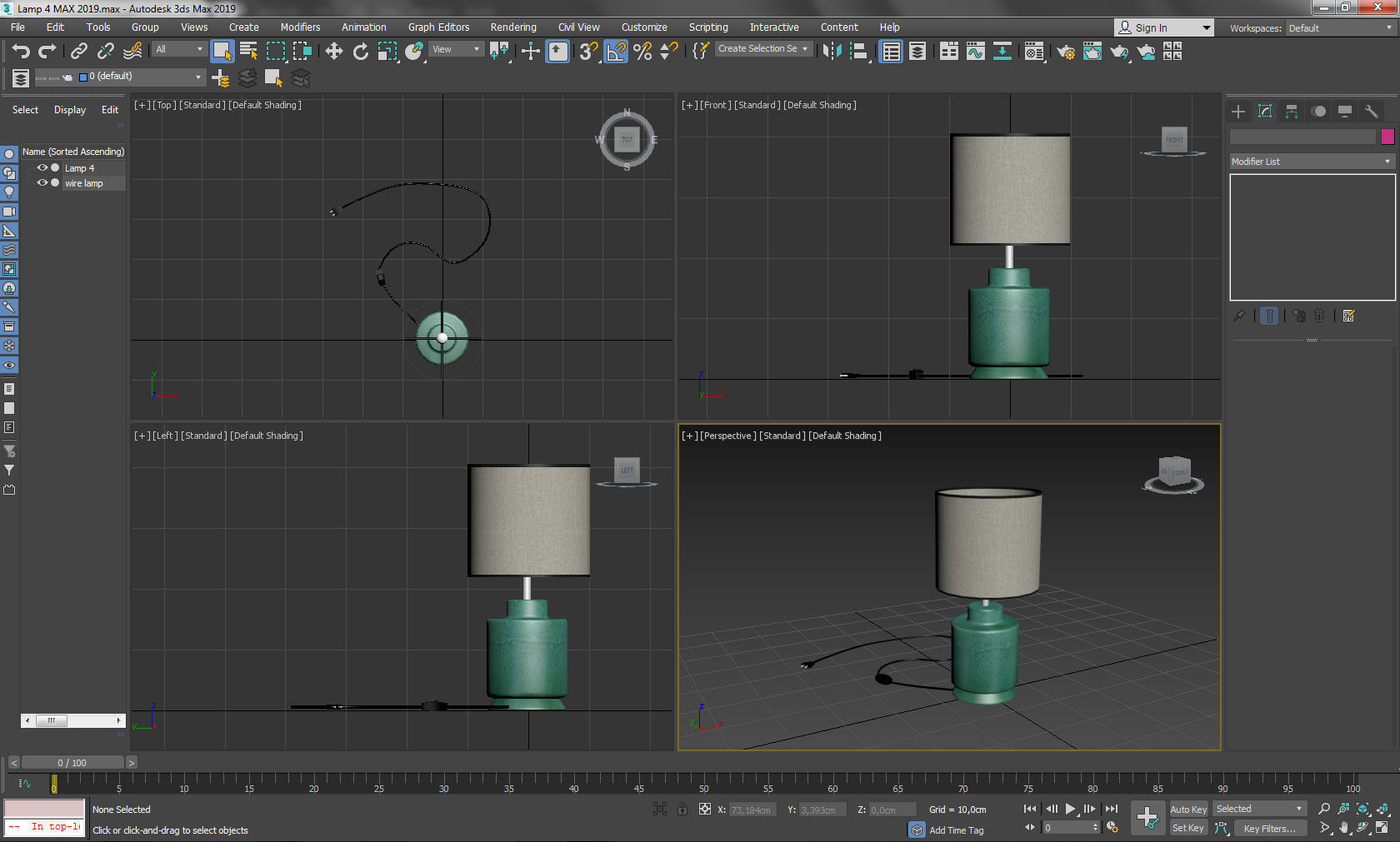Hide the Lamp 4 object eye icon

pyautogui.click(x=42, y=167)
